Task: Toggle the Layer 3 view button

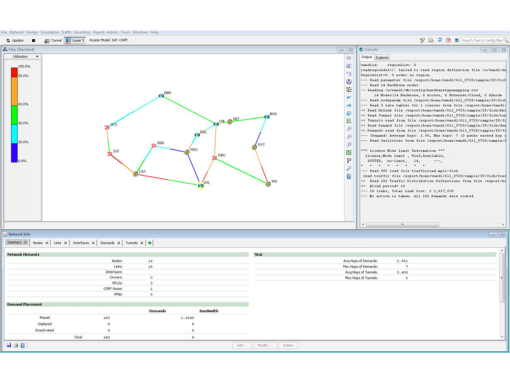Action: pyautogui.click(x=75, y=40)
